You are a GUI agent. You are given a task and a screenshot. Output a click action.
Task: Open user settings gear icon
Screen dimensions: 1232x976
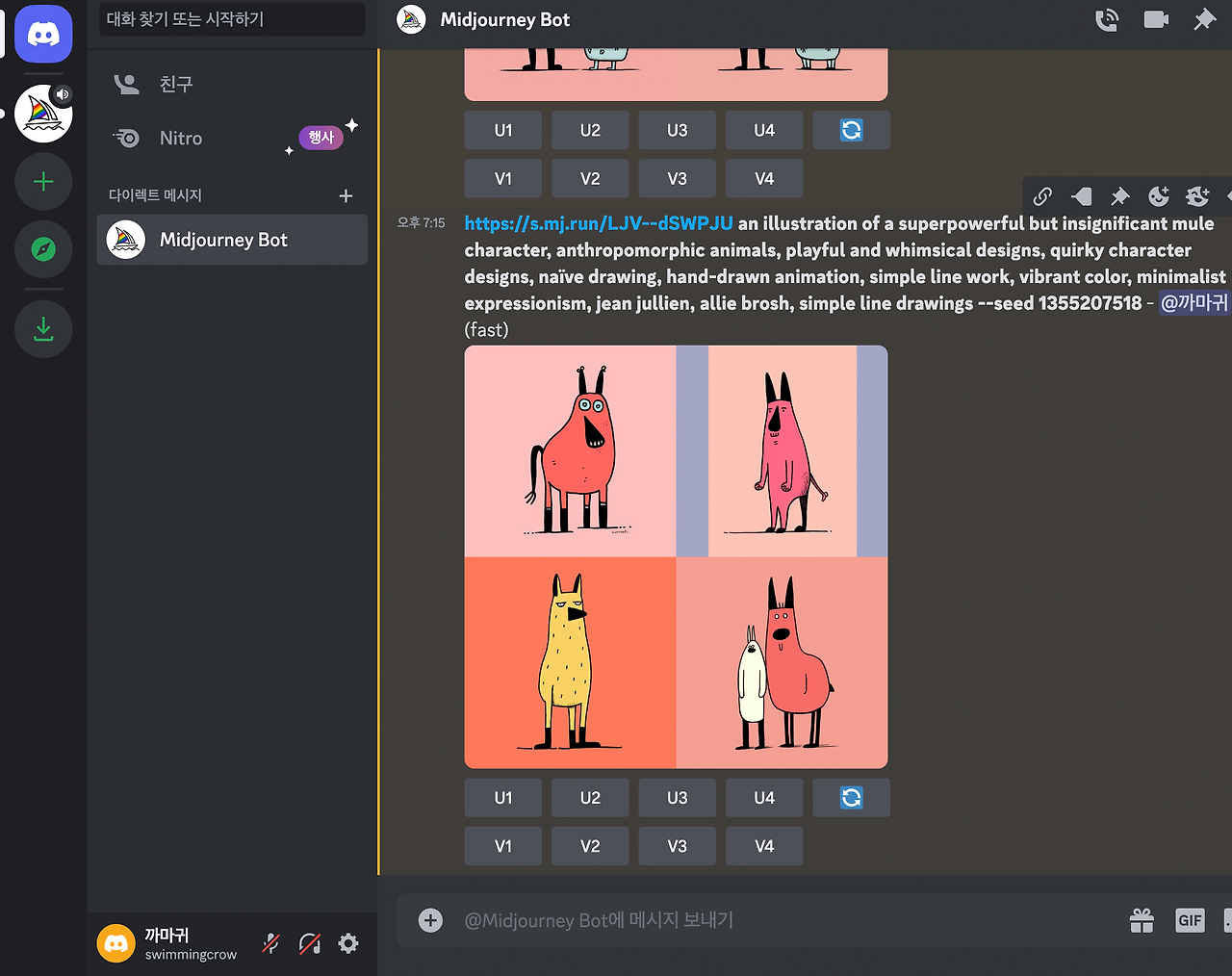tap(348, 943)
